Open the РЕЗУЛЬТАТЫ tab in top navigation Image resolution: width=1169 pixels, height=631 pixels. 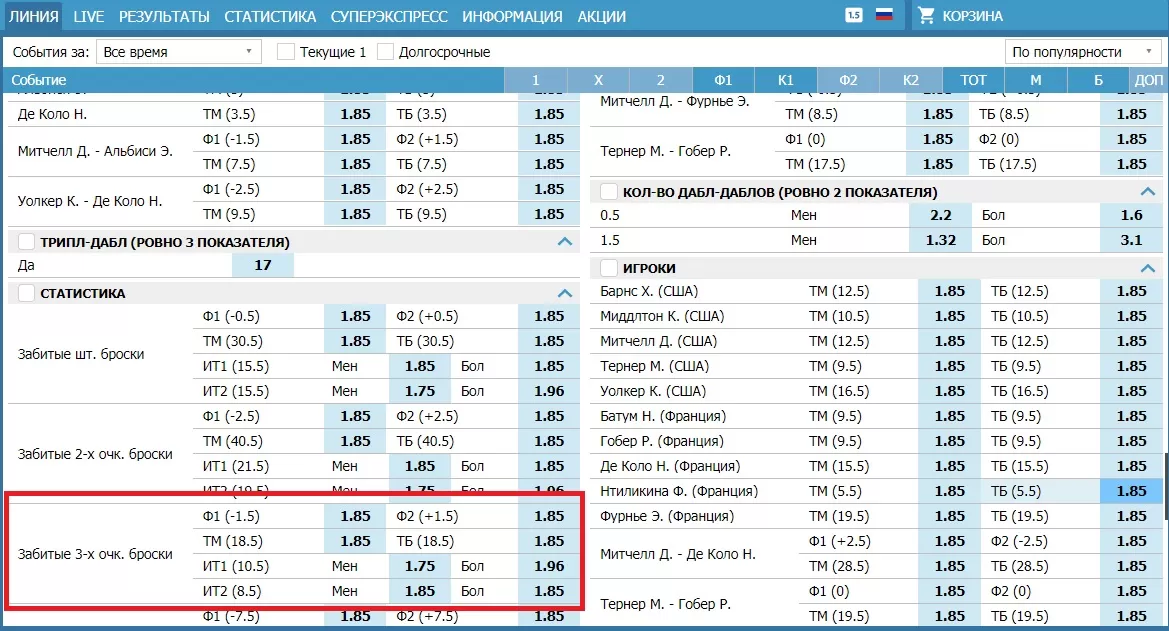coord(164,16)
